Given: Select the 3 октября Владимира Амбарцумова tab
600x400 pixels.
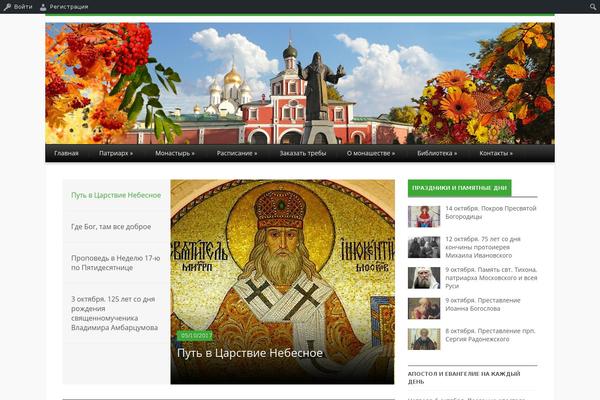Looking at the screenshot, I should click(x=114, y=313).
